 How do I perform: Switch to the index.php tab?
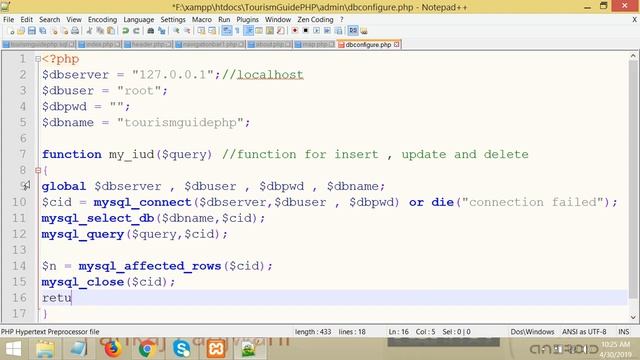point(99,44)
